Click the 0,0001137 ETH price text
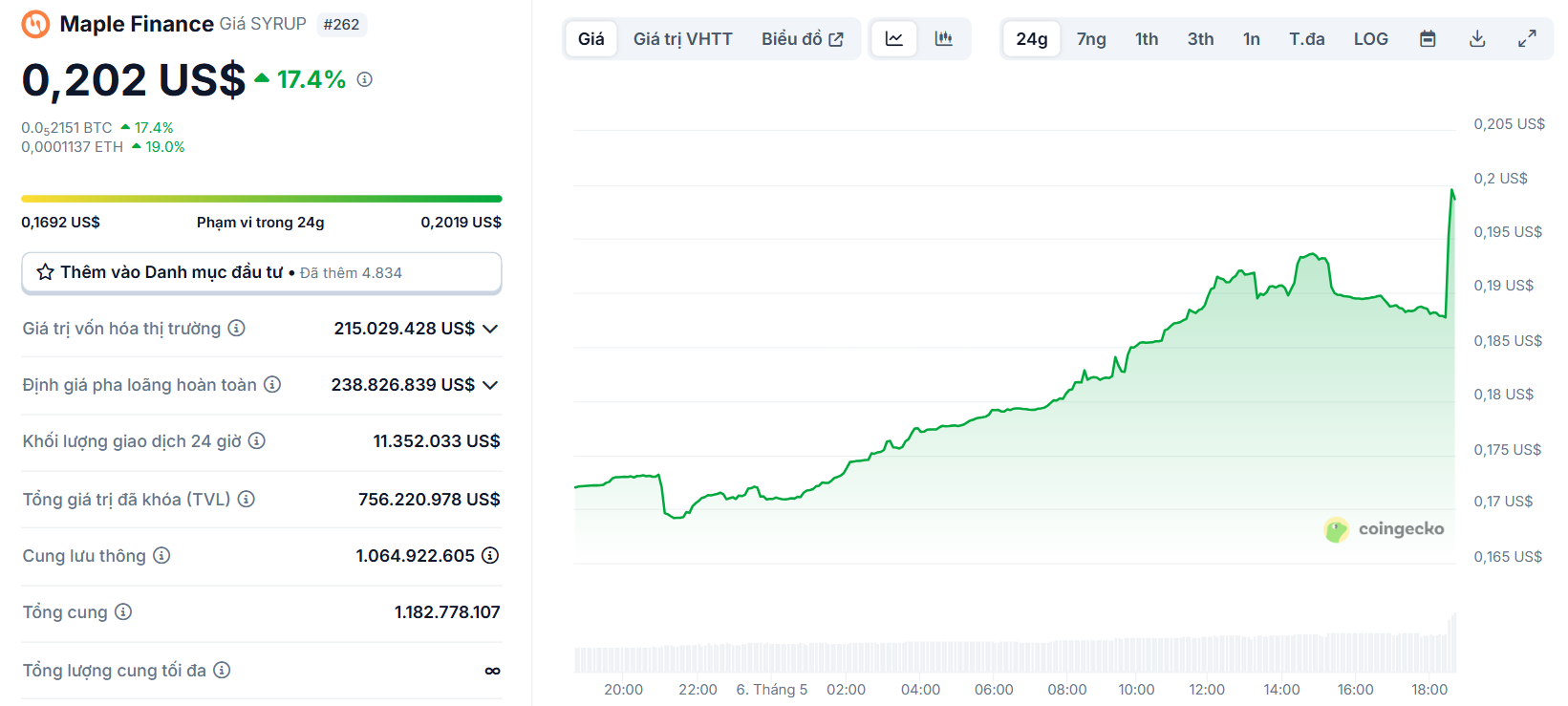Viewport: 1568px width, 706px height. 73,147
